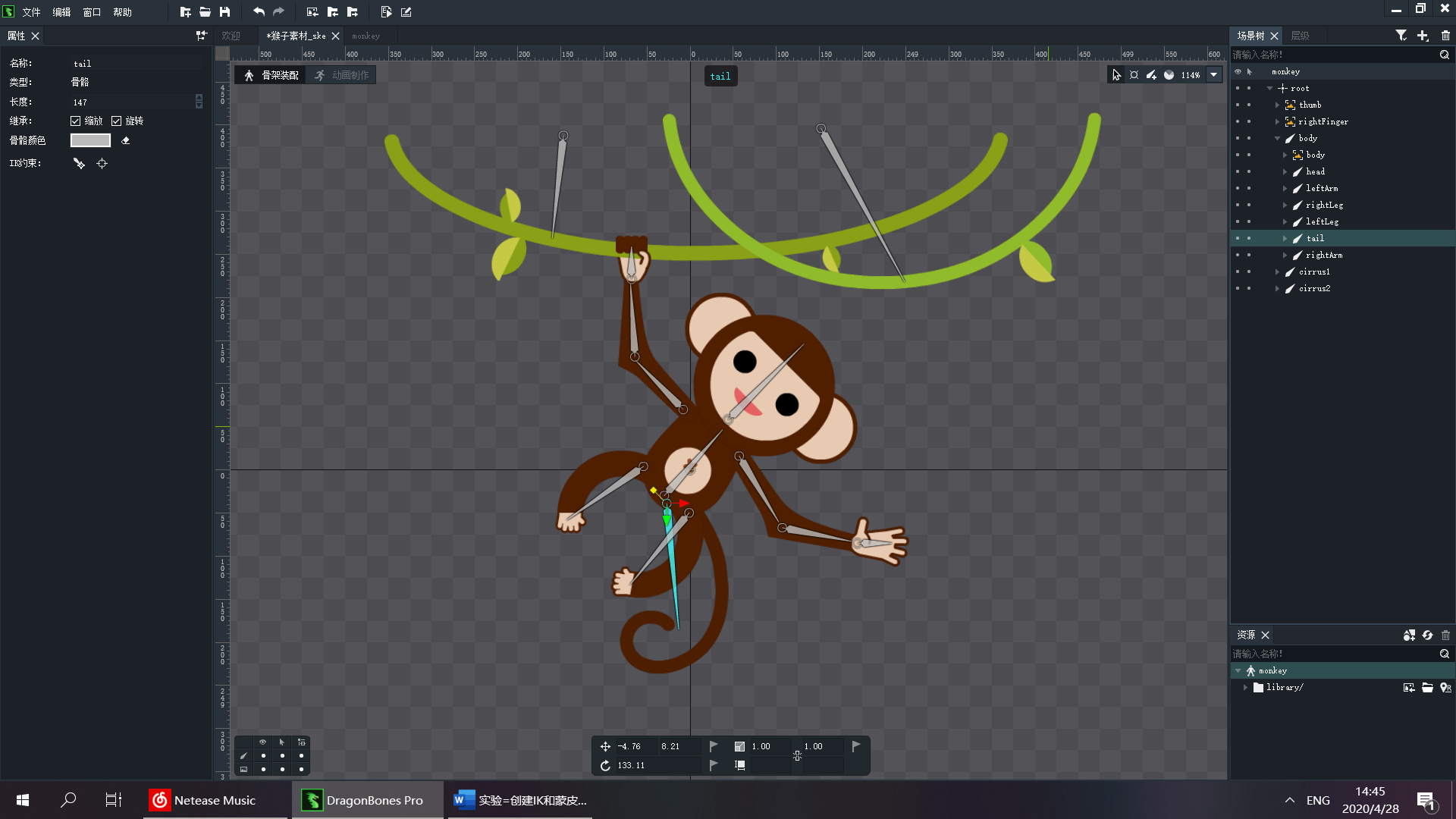
Task: Click the filter icon in scene tree
Action: coord(1401,36)
